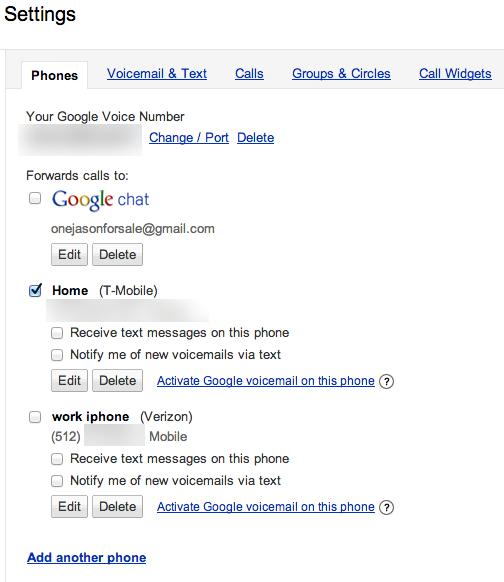Viewport: 504px width, 582px height.
Task: Enable forwarding to work iphone checkbox
Action: click(35, 417)
